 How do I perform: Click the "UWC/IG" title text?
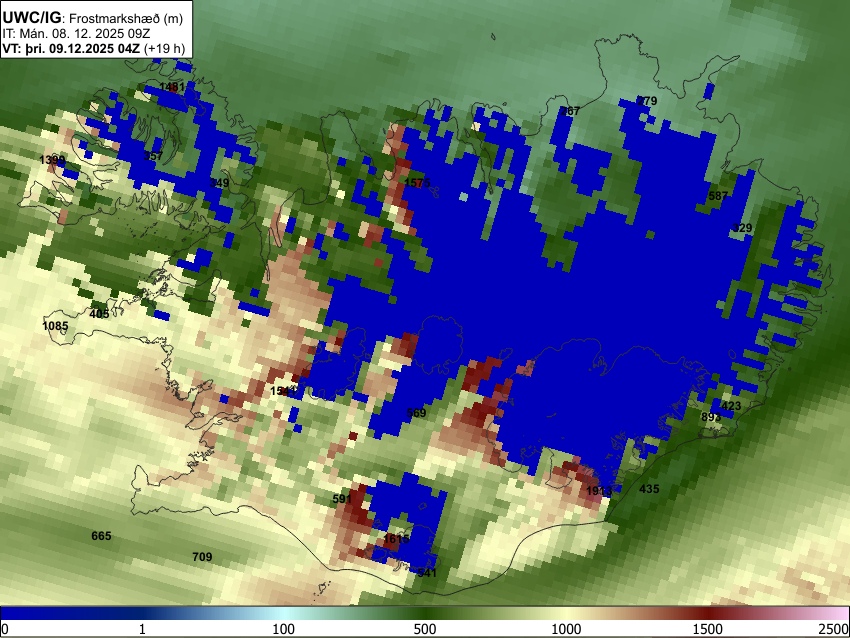pos(31,17)
